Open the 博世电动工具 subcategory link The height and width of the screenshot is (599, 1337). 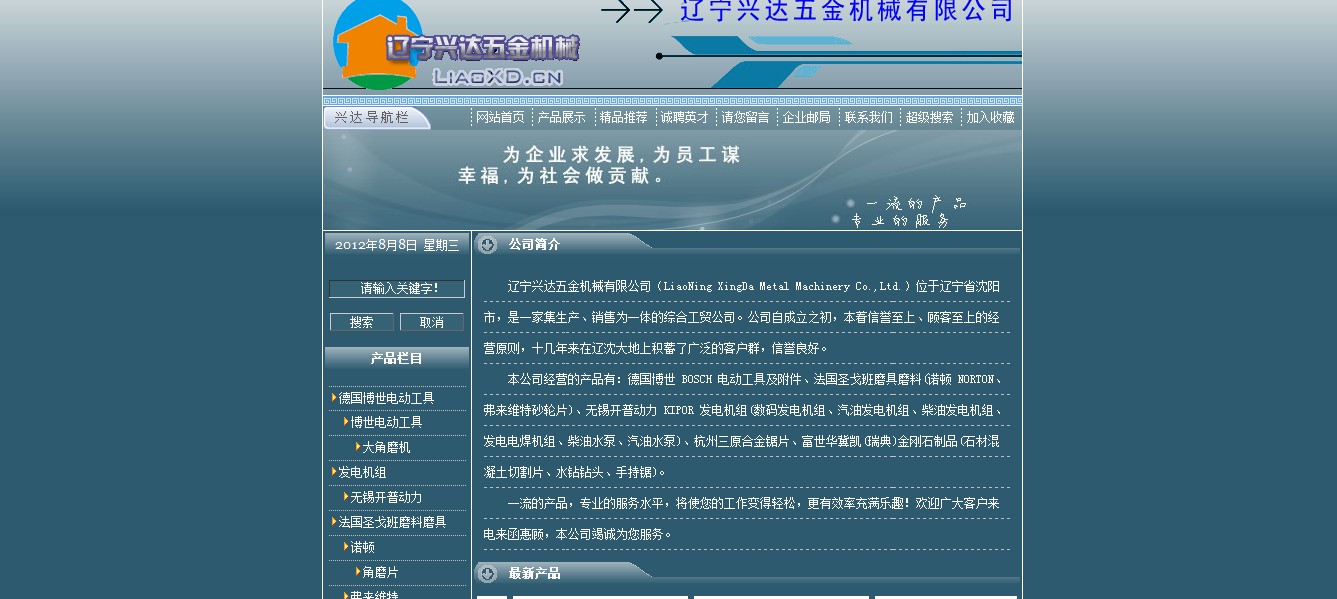click(386, 422)
